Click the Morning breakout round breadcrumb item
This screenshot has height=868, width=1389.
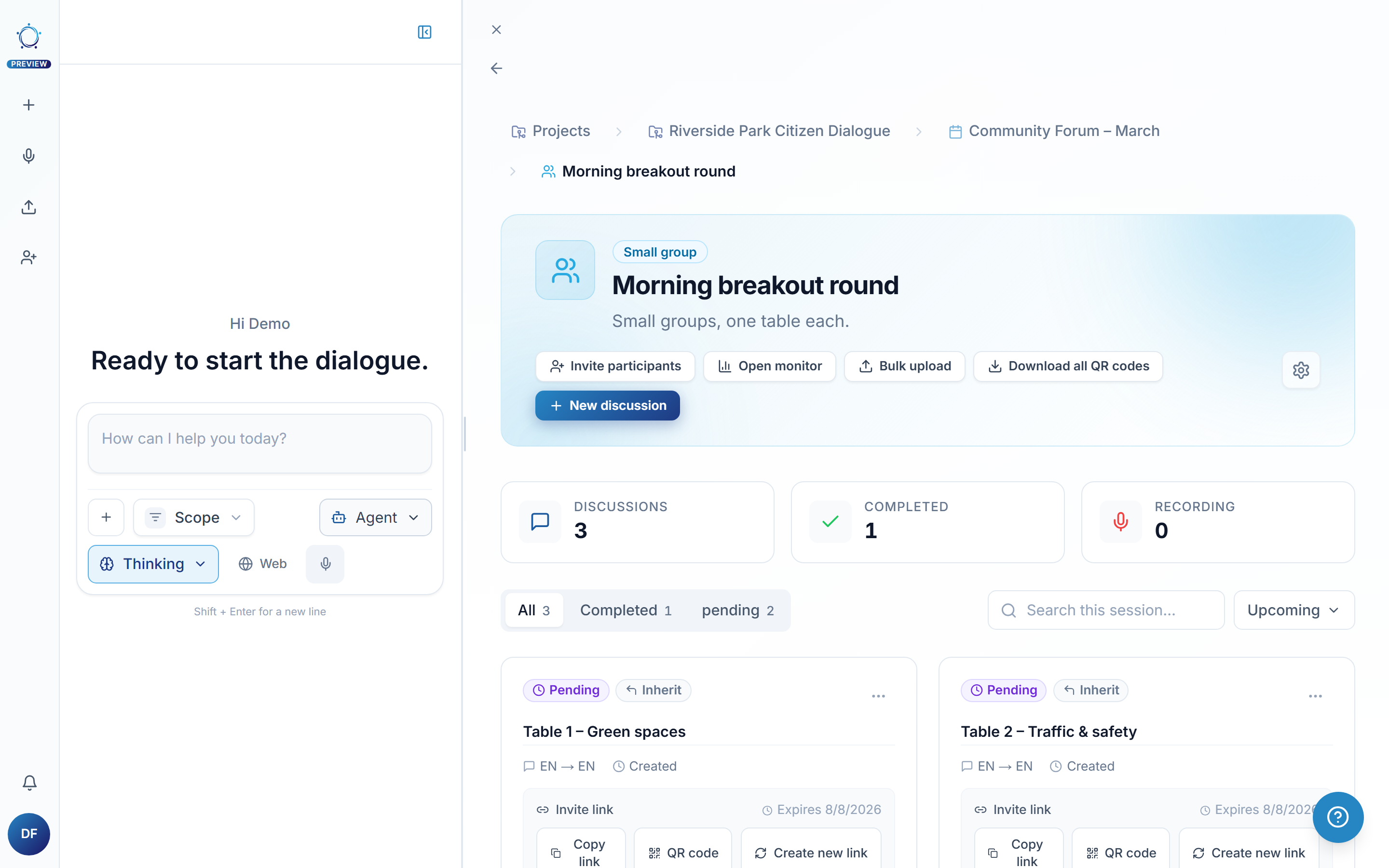pyautogui.click(x=638, y=171)
